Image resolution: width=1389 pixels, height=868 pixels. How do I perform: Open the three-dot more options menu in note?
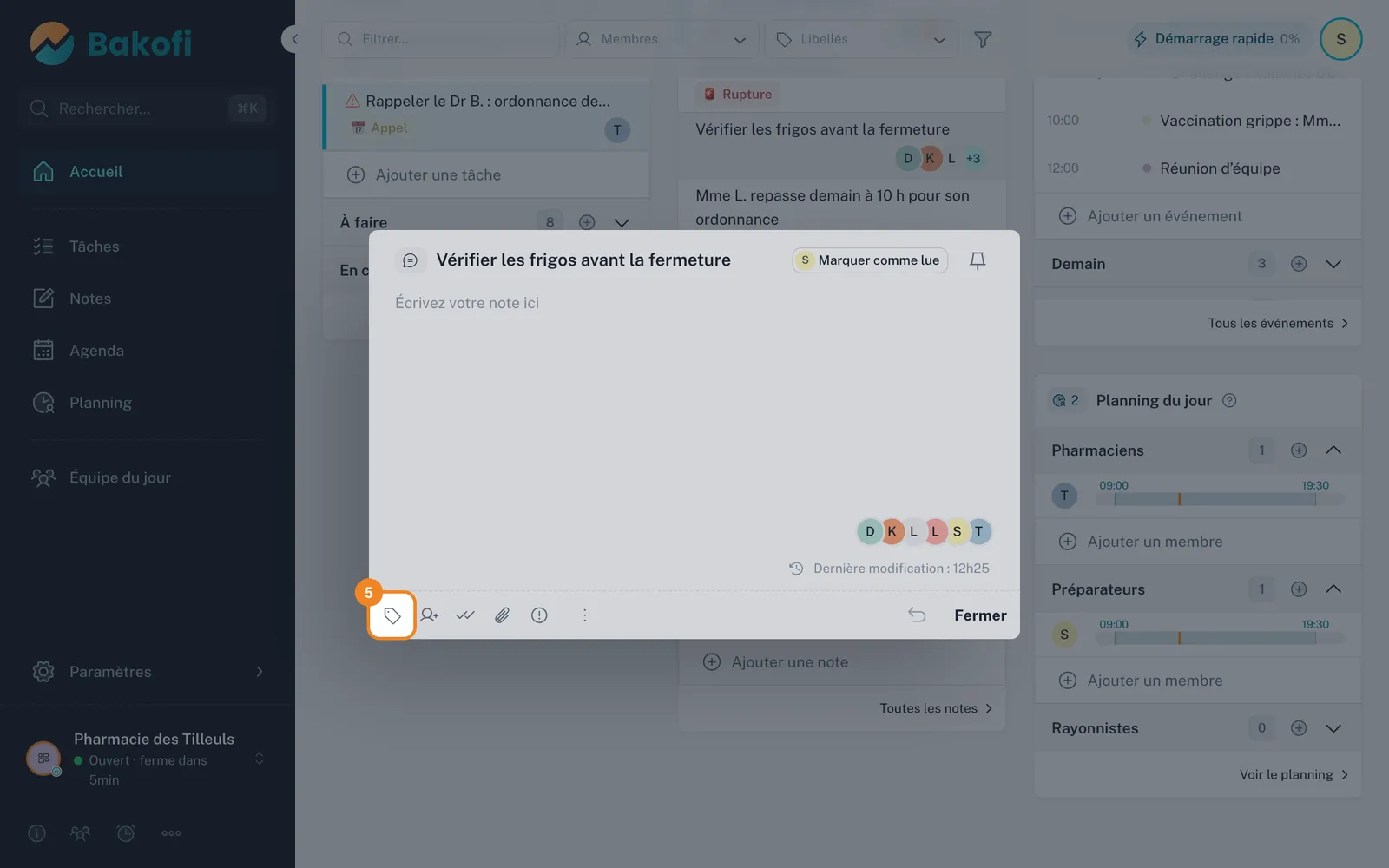click(x=584, y=615)
